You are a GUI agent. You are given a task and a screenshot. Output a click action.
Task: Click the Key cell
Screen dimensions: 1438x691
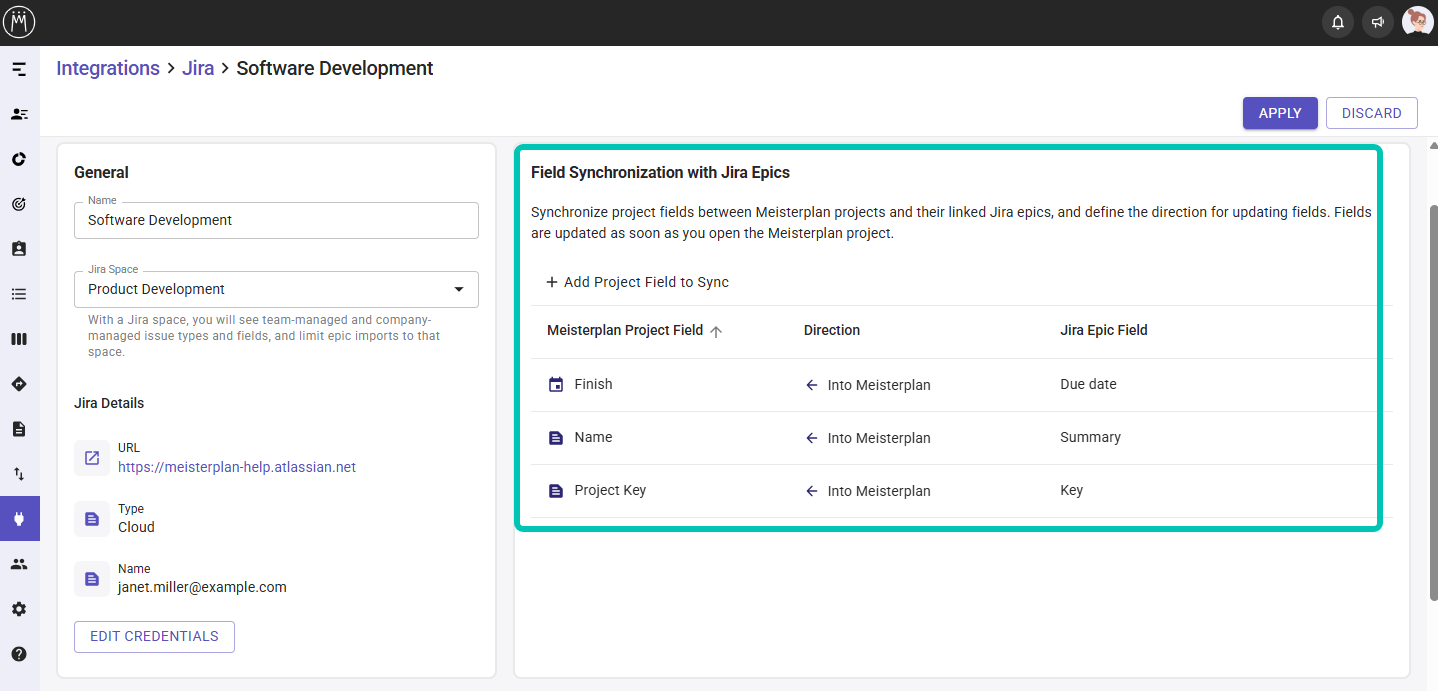pyautogui.click(x=1072, y=490)
